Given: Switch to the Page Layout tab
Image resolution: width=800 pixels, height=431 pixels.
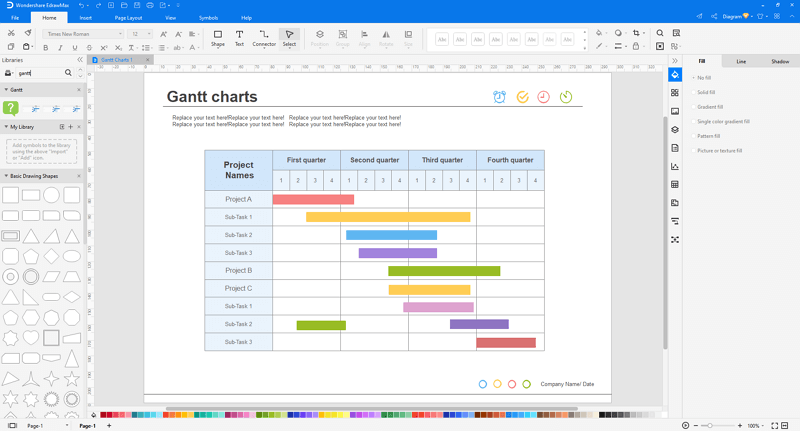Looking at the screenshot, I should tap(128, 18).
